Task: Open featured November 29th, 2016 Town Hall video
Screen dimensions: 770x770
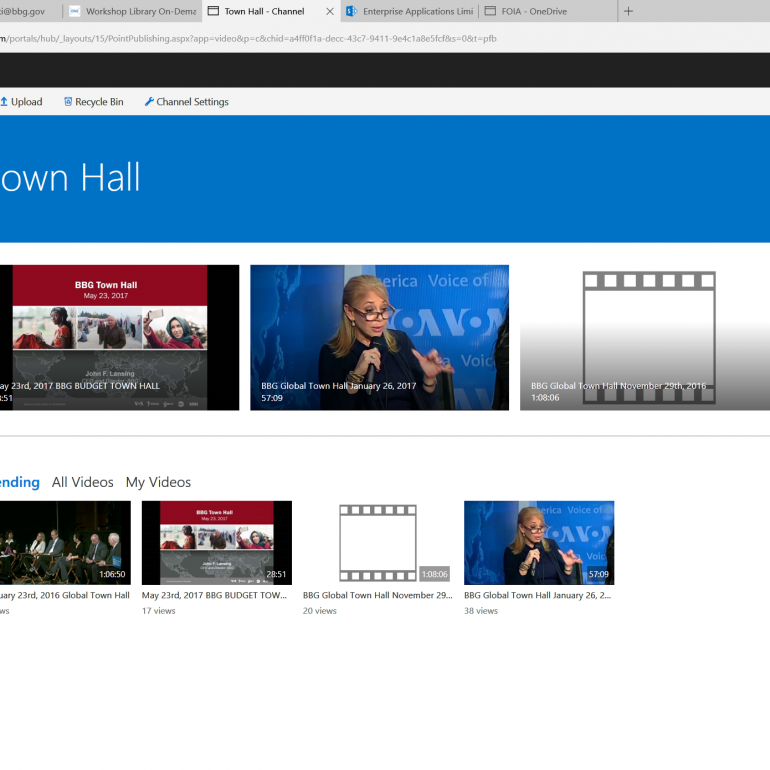Action: pos(645,337)
